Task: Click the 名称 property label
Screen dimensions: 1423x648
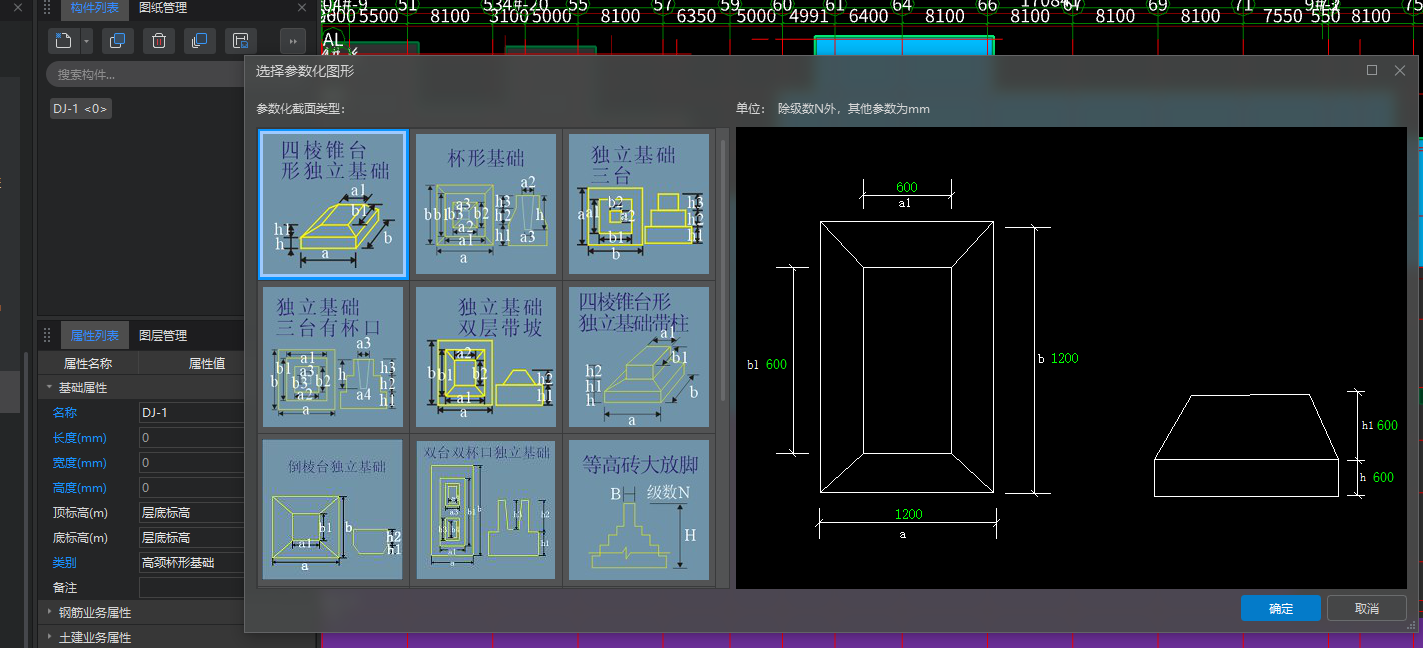Action: 65,412
